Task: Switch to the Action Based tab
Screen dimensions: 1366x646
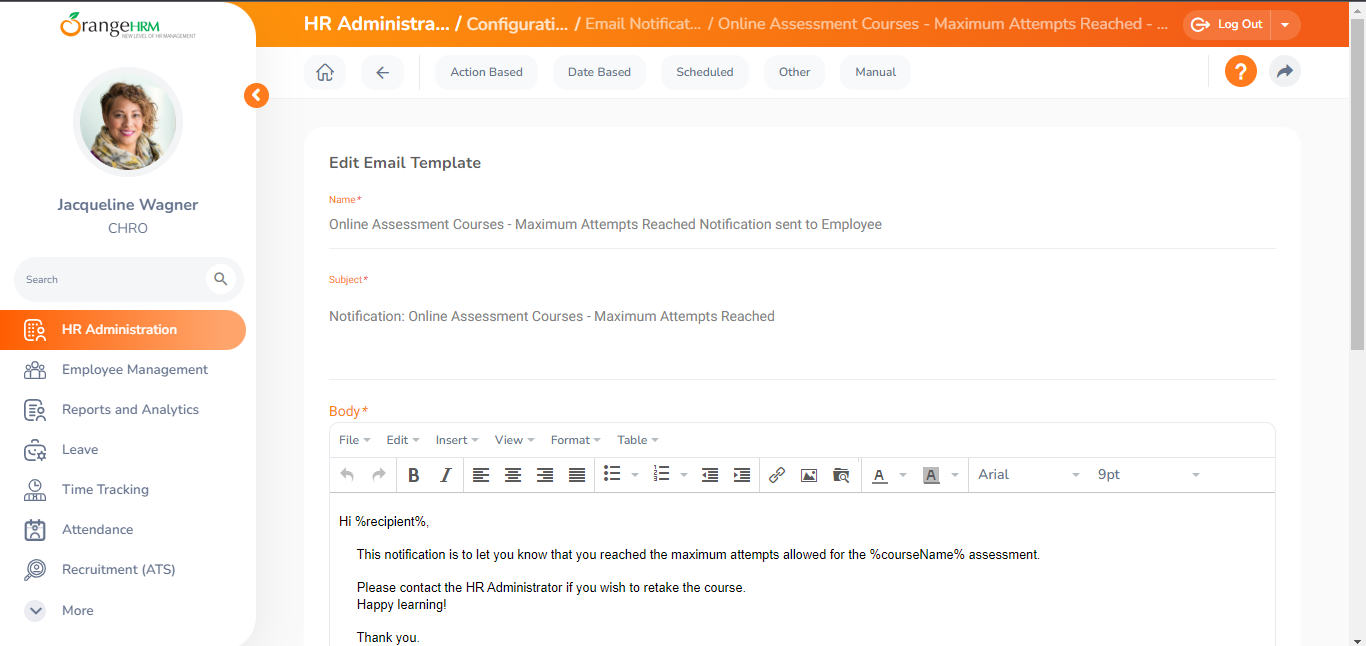Action: (487, 72)
